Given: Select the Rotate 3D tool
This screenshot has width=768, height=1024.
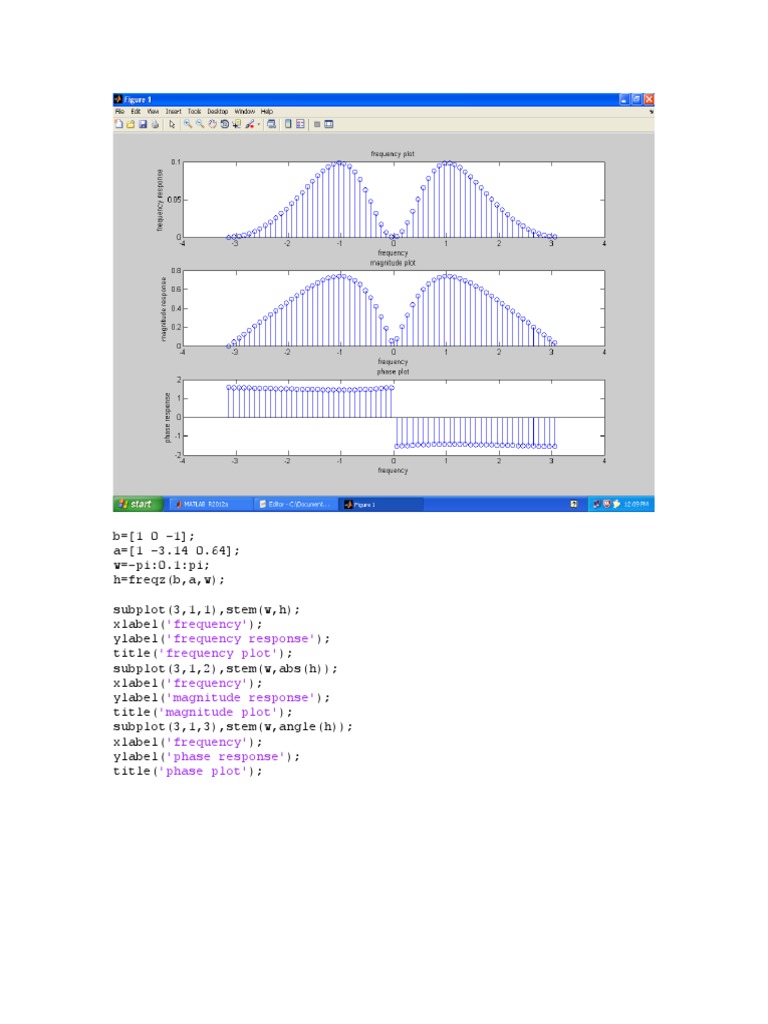Looking at the screenshot, I should coord(225,124).
